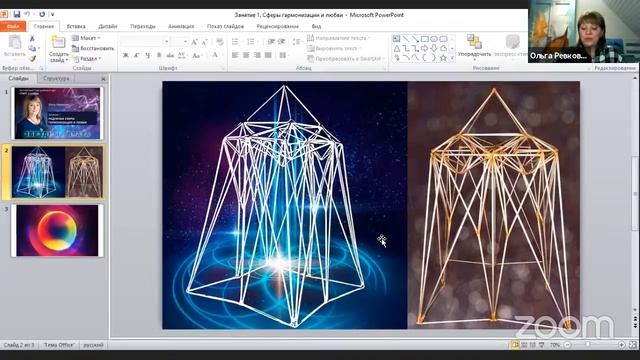
Task: Click the numbered list icon
Action: point(252,42)
